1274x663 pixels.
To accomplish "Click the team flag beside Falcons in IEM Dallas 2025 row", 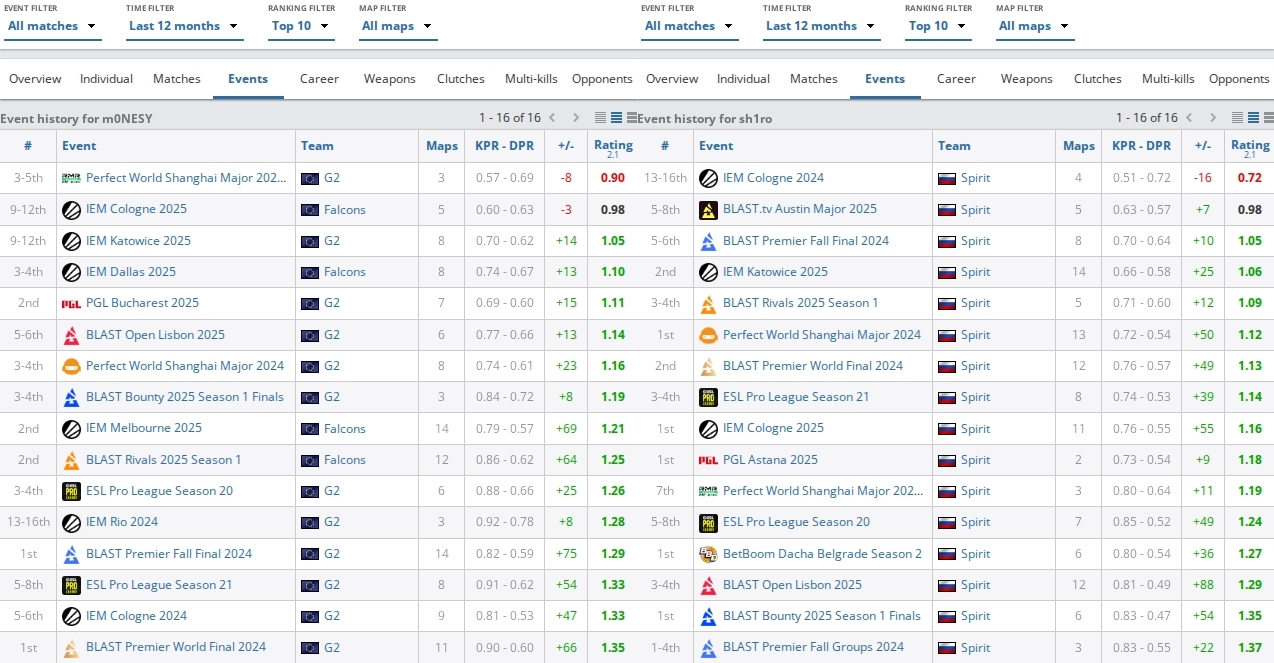I will click(310, 272).
